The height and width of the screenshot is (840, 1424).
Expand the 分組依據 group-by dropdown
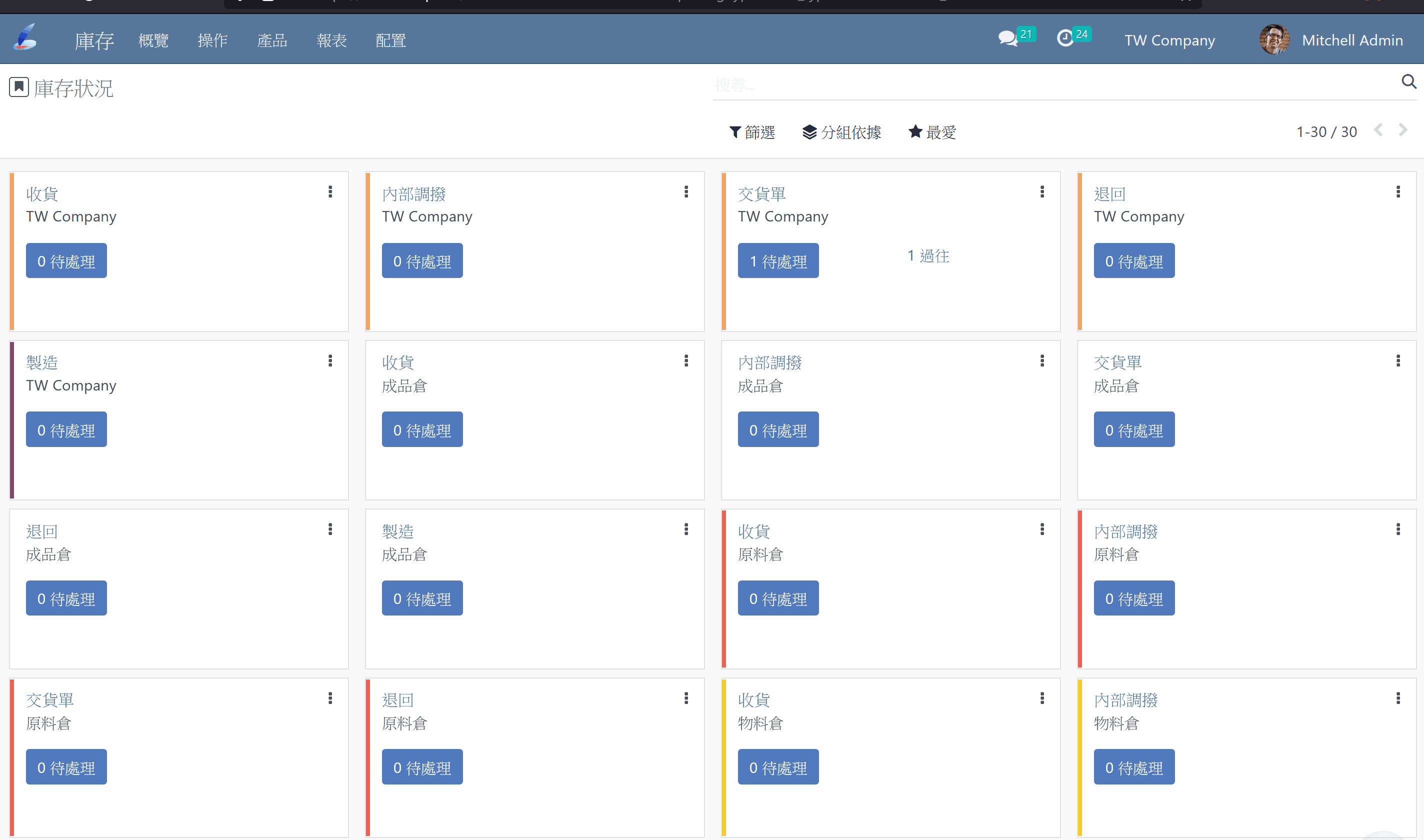point(841,132)
